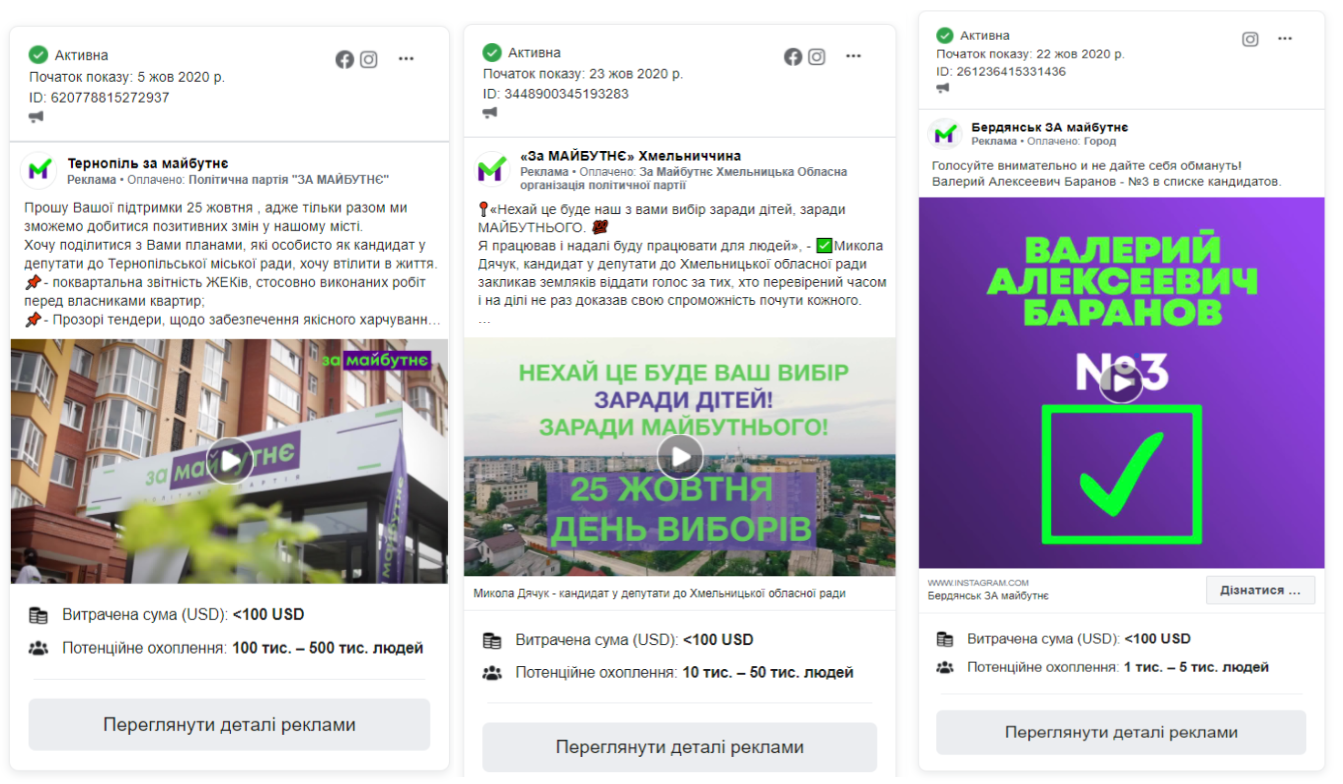Click Instagram icon on Khmelnytskyi ad card
This screenshot has height=784, width=1343.
point(817,57)
